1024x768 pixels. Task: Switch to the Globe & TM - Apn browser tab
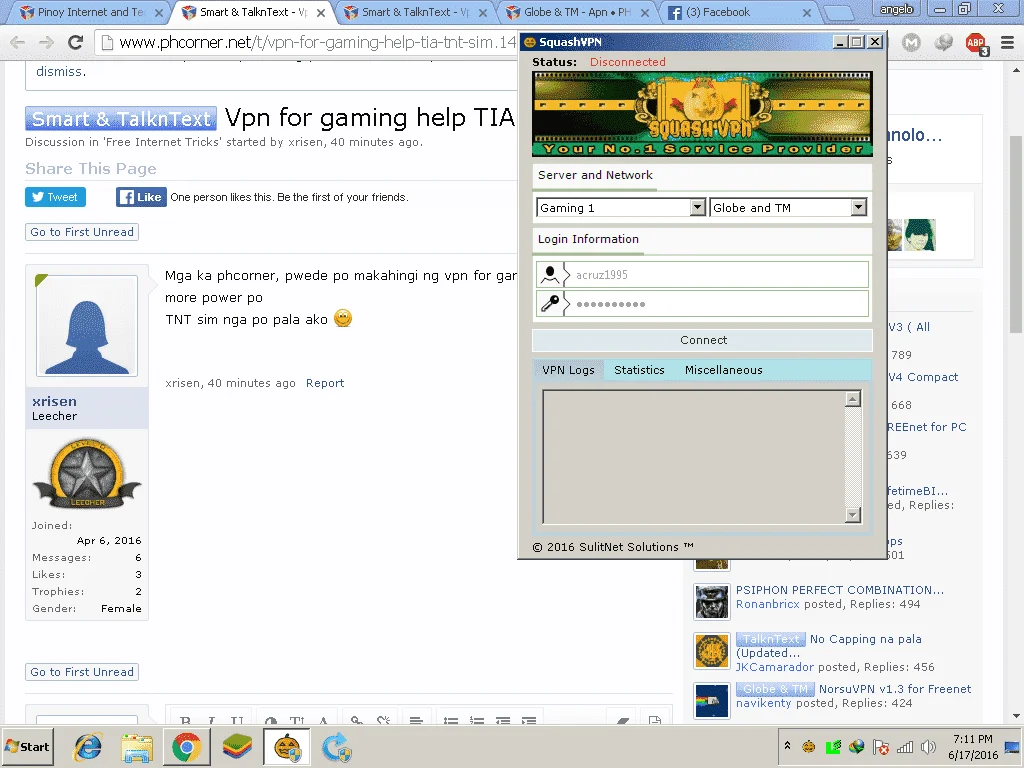[x=577, y=12]
